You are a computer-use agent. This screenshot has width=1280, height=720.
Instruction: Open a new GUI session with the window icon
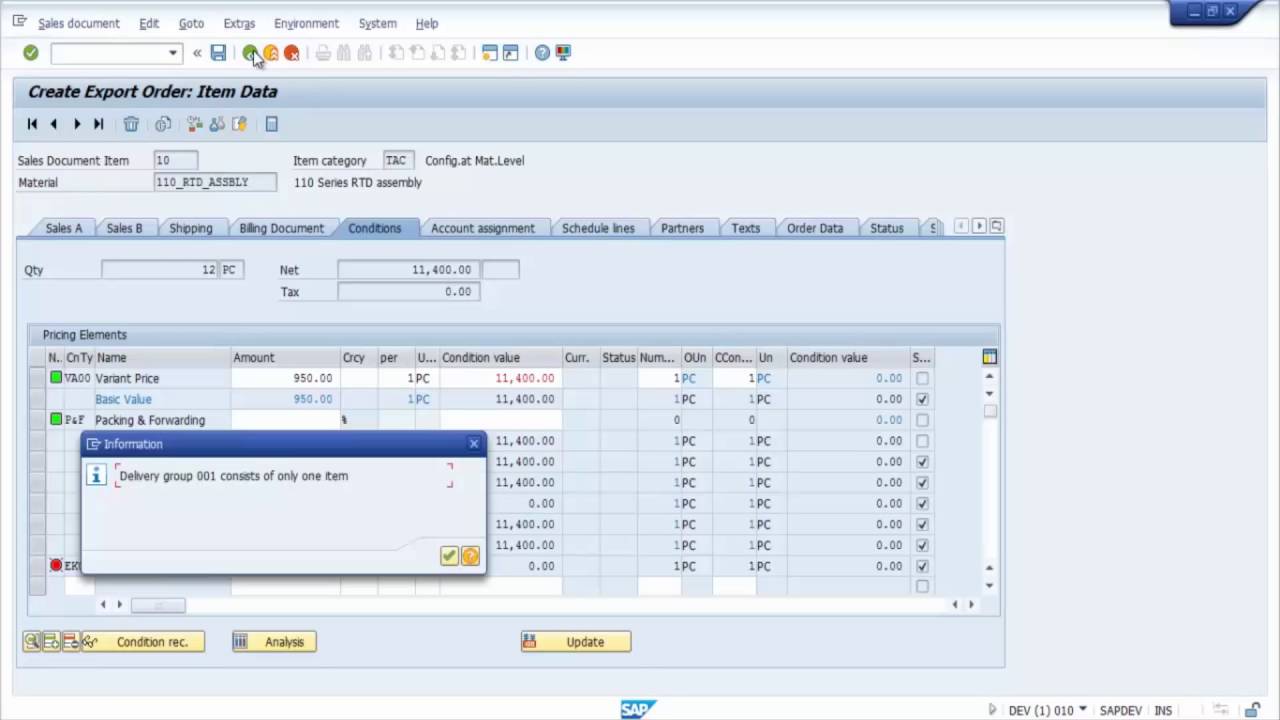click(490, 53)
